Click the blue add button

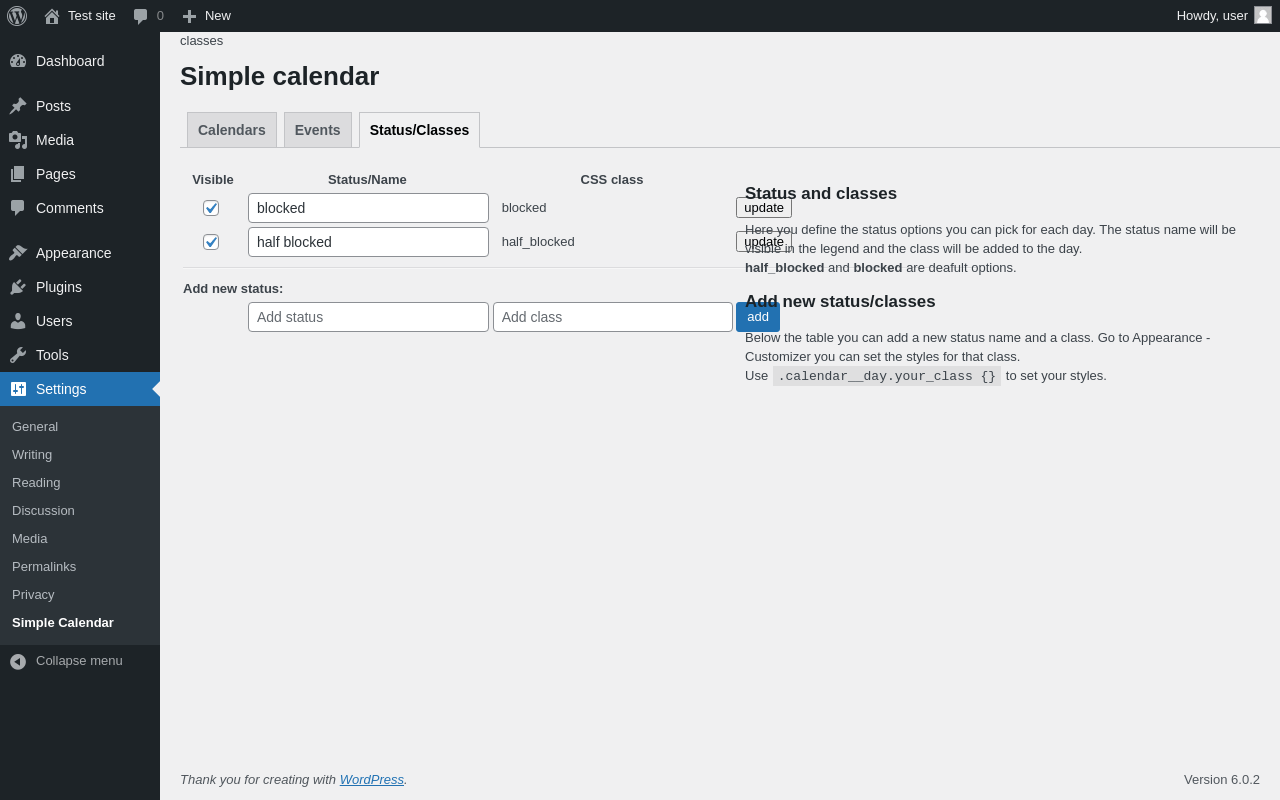tap(758, 317)
